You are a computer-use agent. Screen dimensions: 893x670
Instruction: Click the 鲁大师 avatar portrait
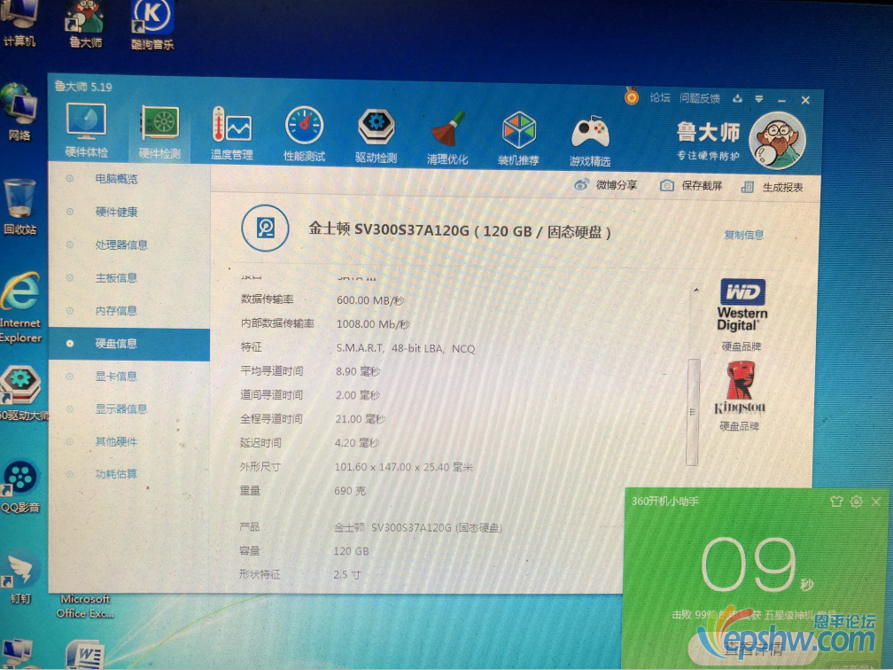[777, 141]
